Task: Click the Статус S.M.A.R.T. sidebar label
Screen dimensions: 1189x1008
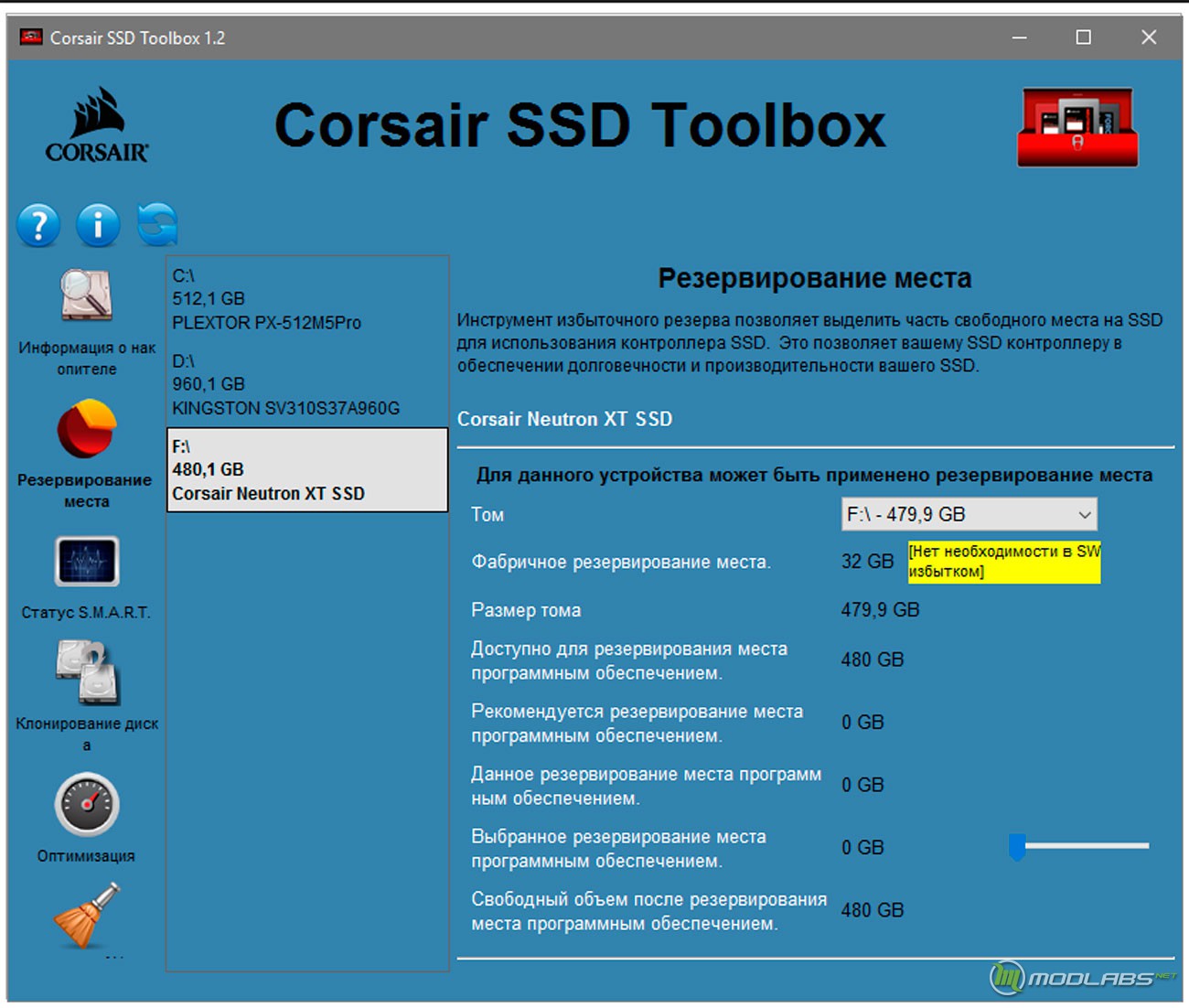Action: pyautogui.click(x=86, y=613)
